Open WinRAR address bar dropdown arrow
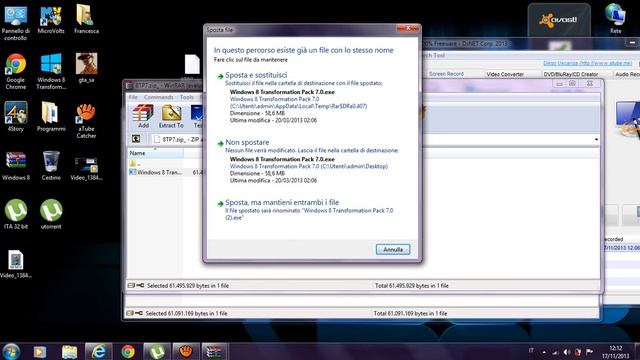The image size is (640, 360). (x=596, y=140)
